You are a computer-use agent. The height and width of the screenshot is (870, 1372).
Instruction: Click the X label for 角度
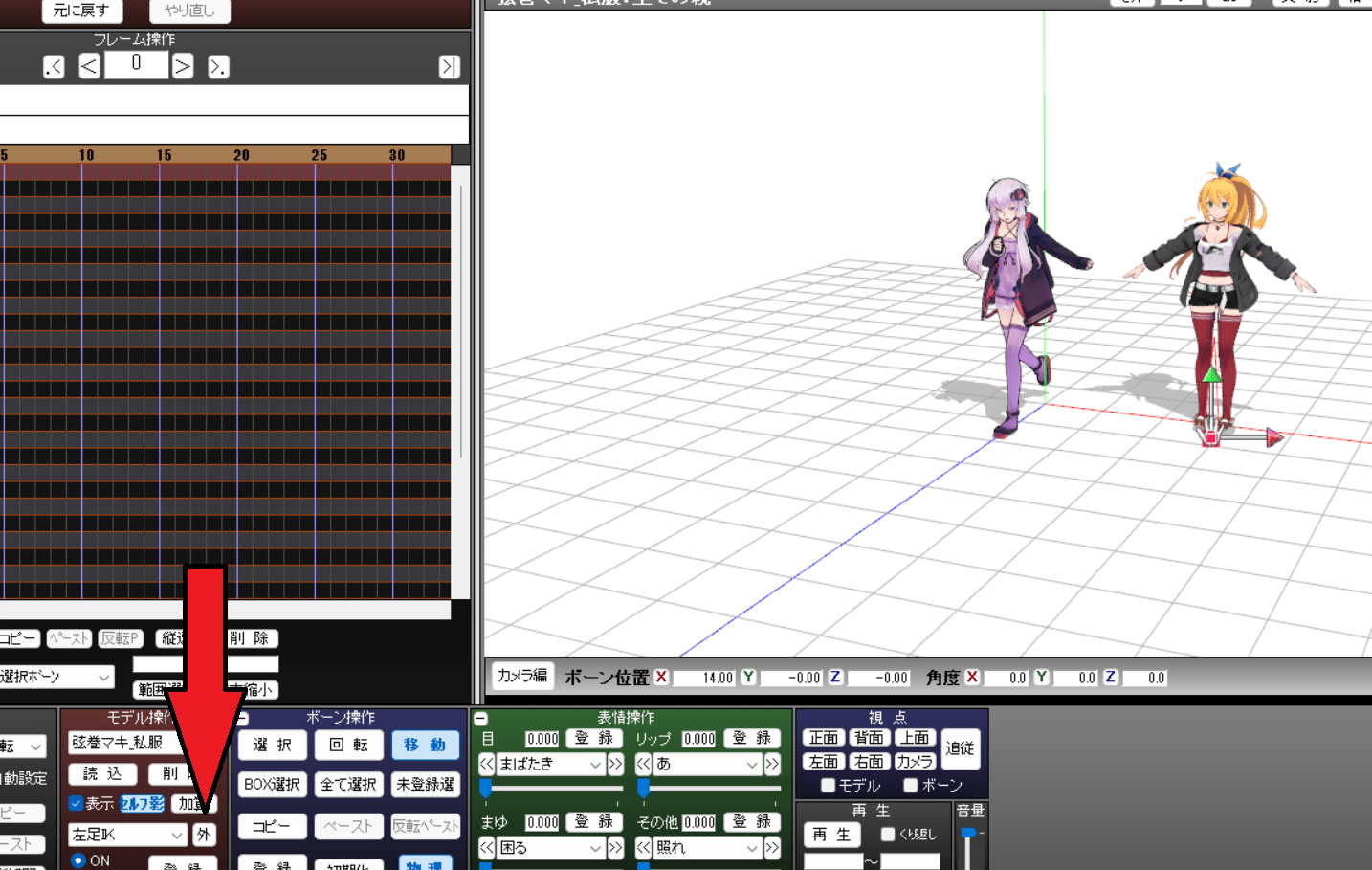(972, 677)
